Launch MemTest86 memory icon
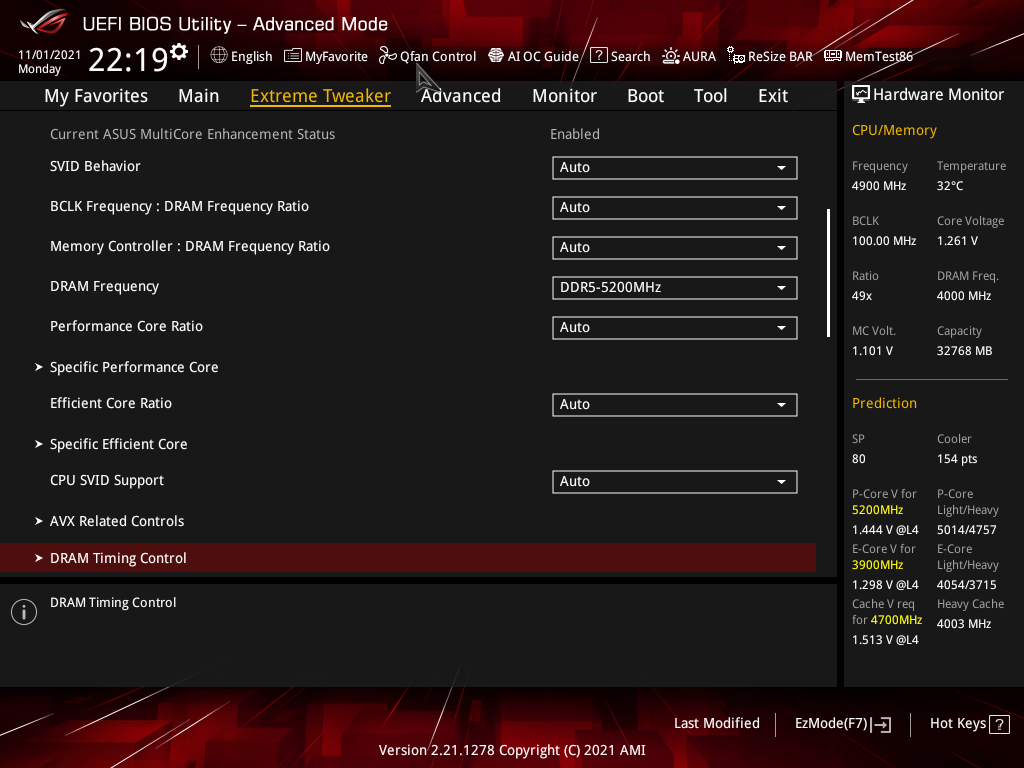The width and height of the screenshot is (1024, 768). point(833,56)
